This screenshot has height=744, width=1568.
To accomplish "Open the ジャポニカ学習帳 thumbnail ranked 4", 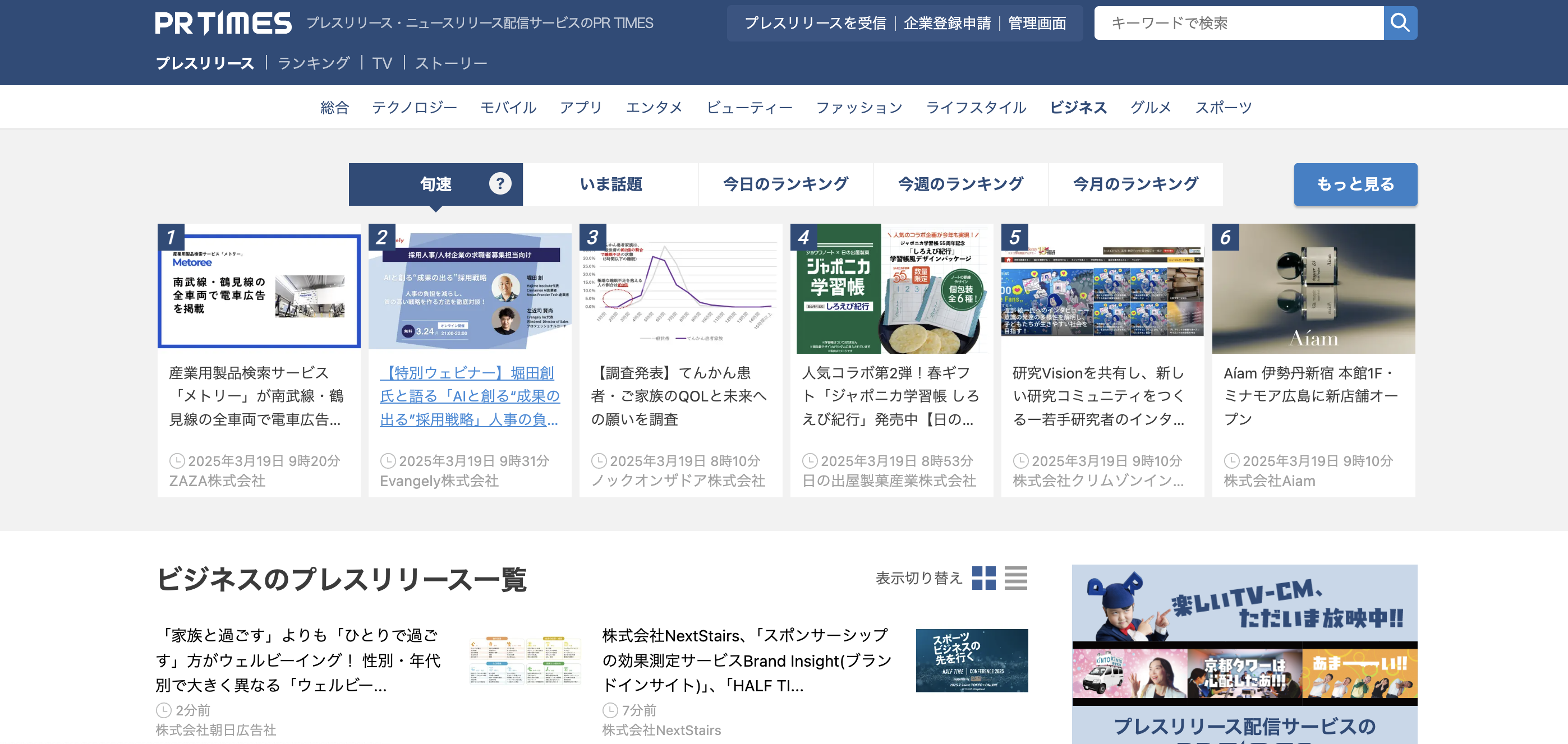I will tap(892, 289).
